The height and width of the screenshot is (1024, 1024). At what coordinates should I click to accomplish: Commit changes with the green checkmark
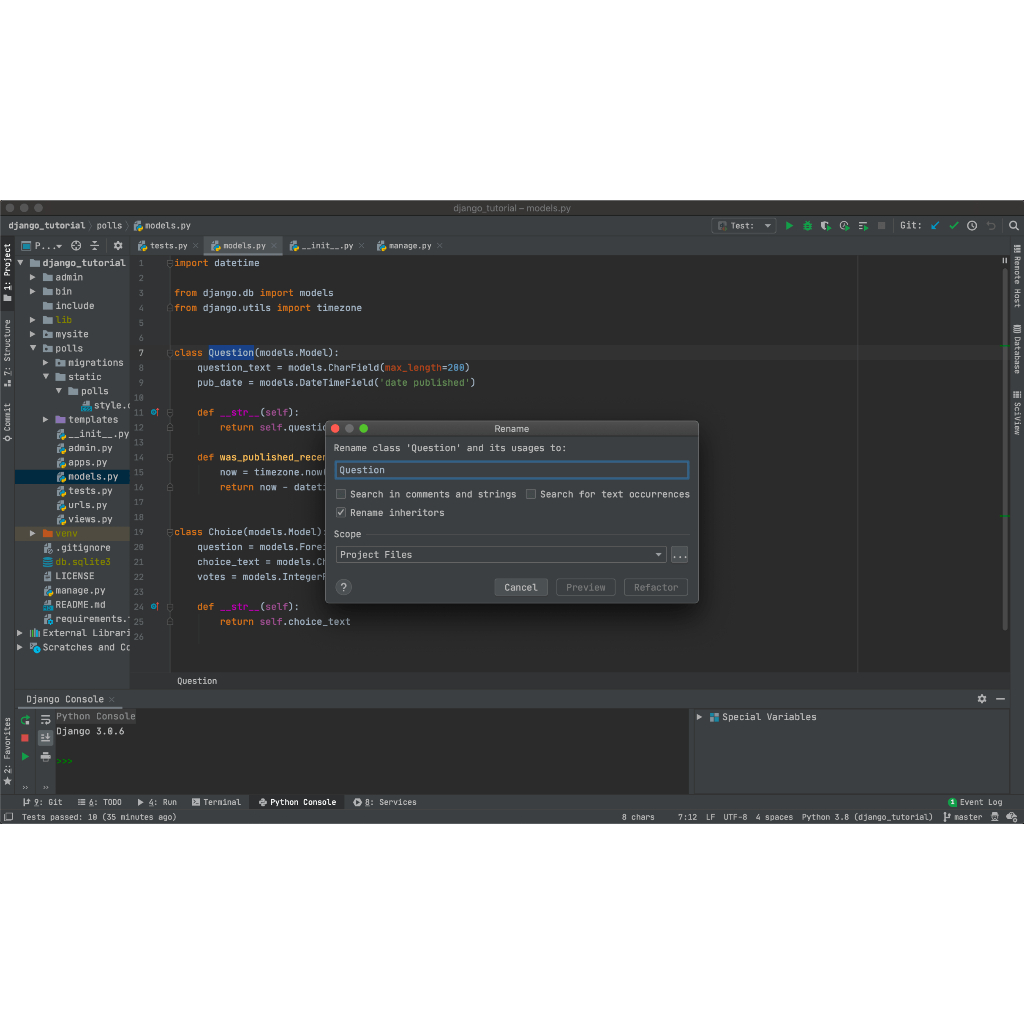953,226
